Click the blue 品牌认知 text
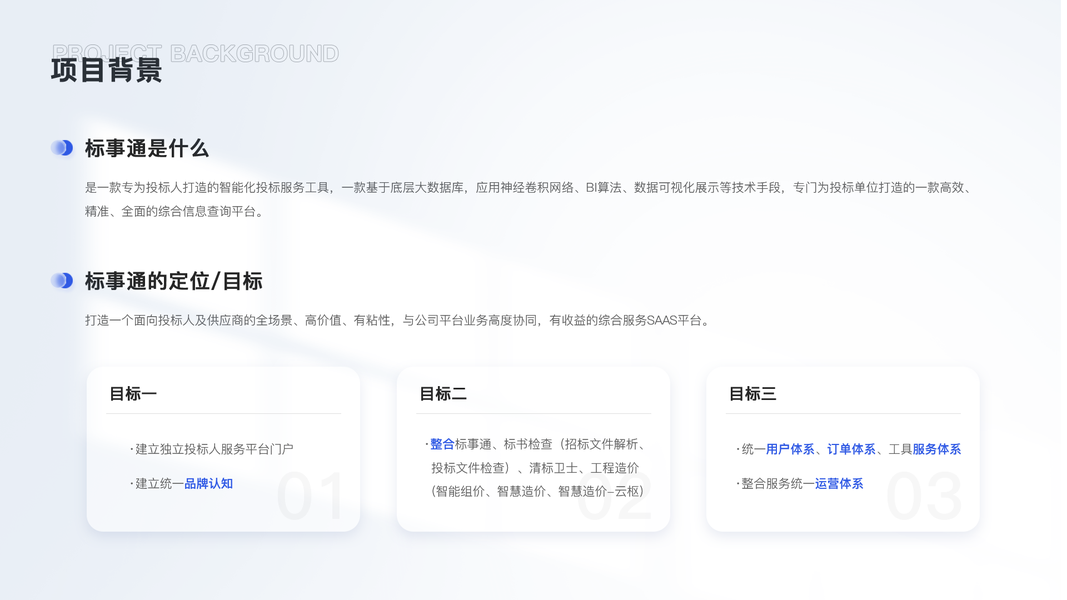 tap(208, 484)
